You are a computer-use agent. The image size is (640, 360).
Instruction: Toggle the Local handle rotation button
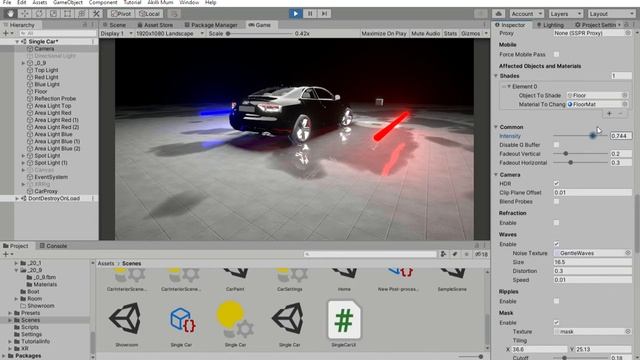149,13
